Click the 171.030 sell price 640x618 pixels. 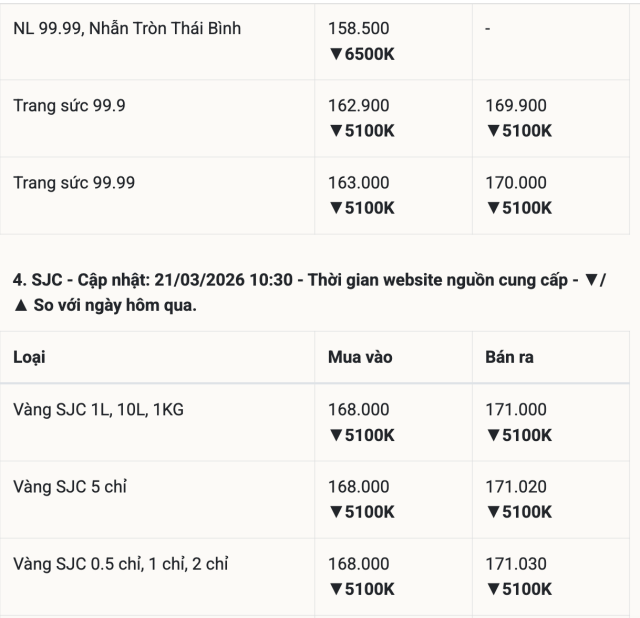[x=516, y=565]
